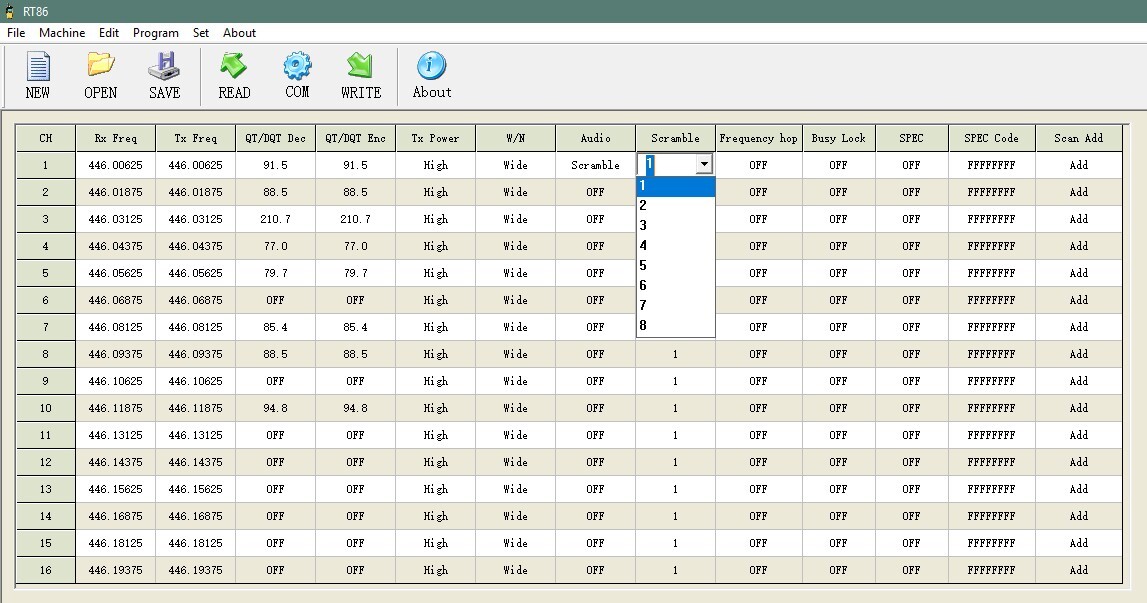
Task: Click the Tx Power High cell for channel 2
Action: coord(435,192)
